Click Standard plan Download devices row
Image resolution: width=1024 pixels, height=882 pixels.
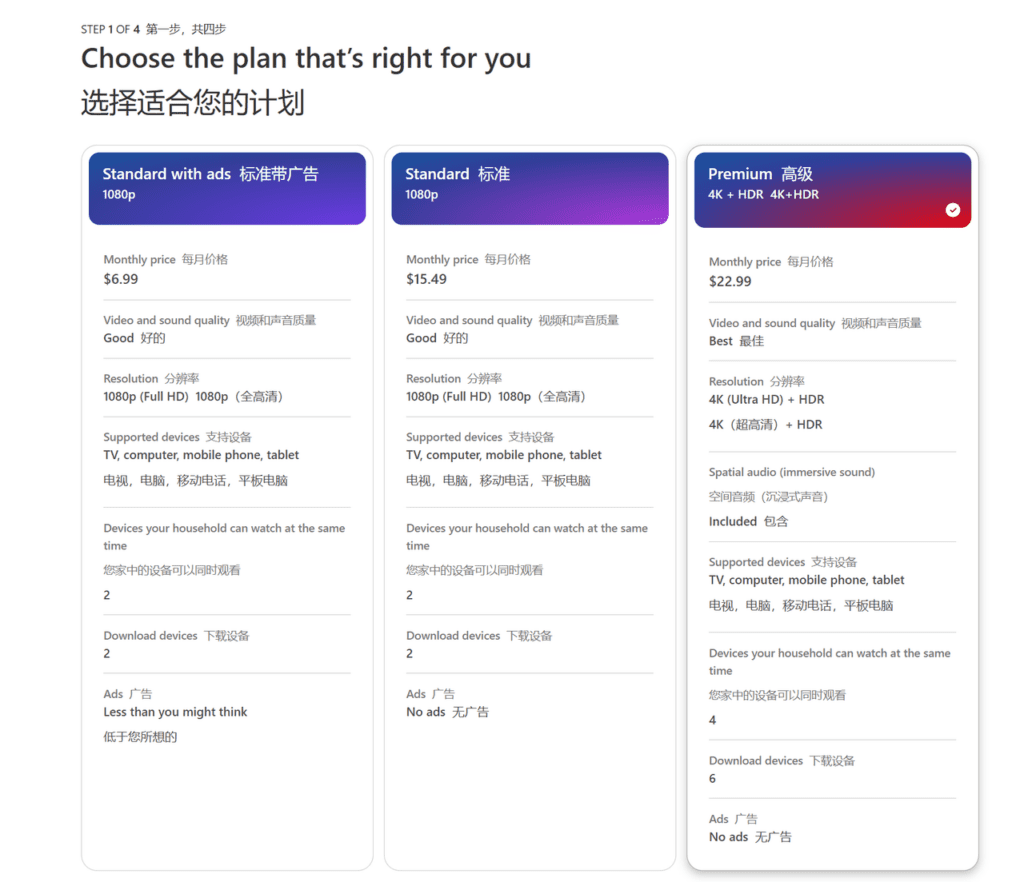[x=530, y=644]
